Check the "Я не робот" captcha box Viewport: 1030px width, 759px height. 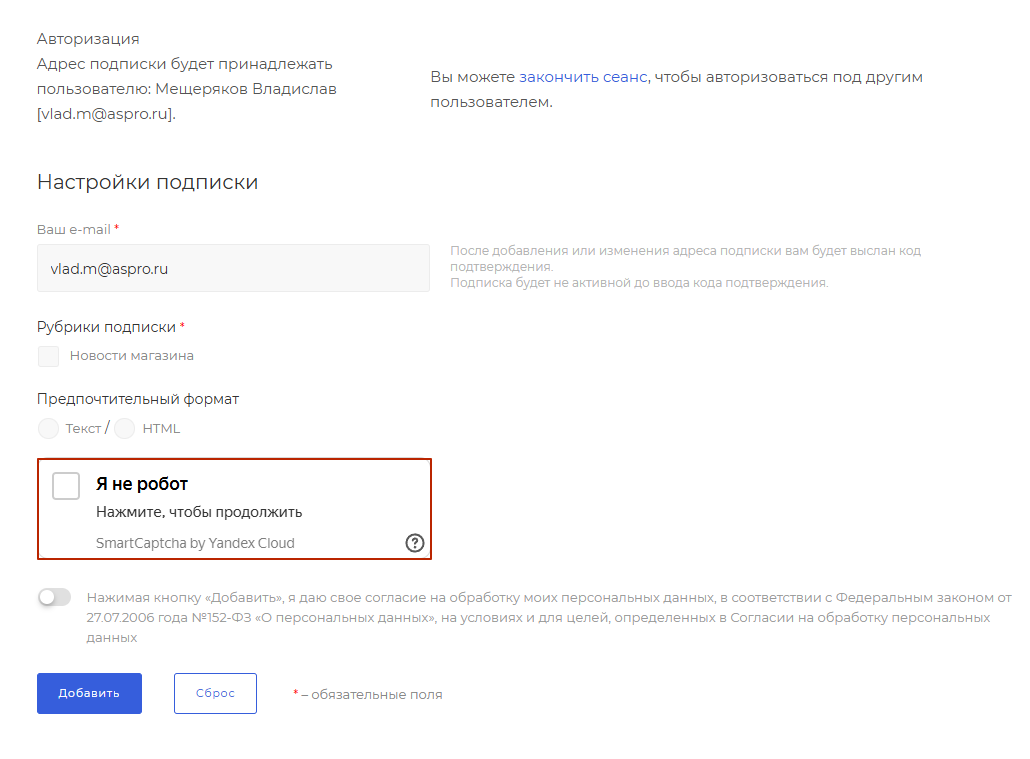pos(66,486)
